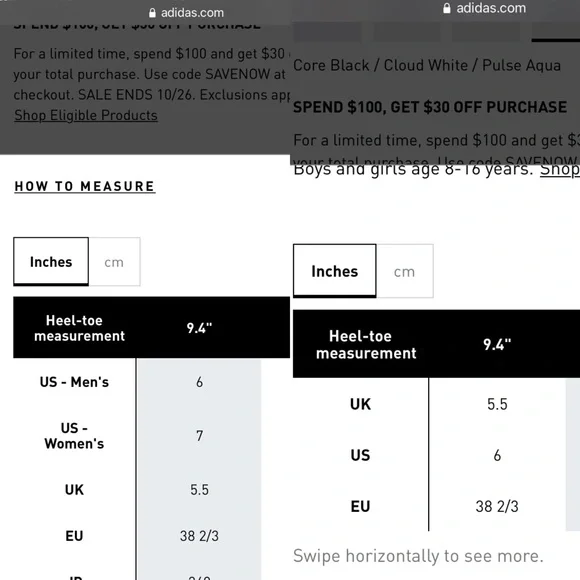Screen dimensions: 580x580
Task: Select the 38 2/3 EU cell in left table
Action: click(x=199, y=536)
